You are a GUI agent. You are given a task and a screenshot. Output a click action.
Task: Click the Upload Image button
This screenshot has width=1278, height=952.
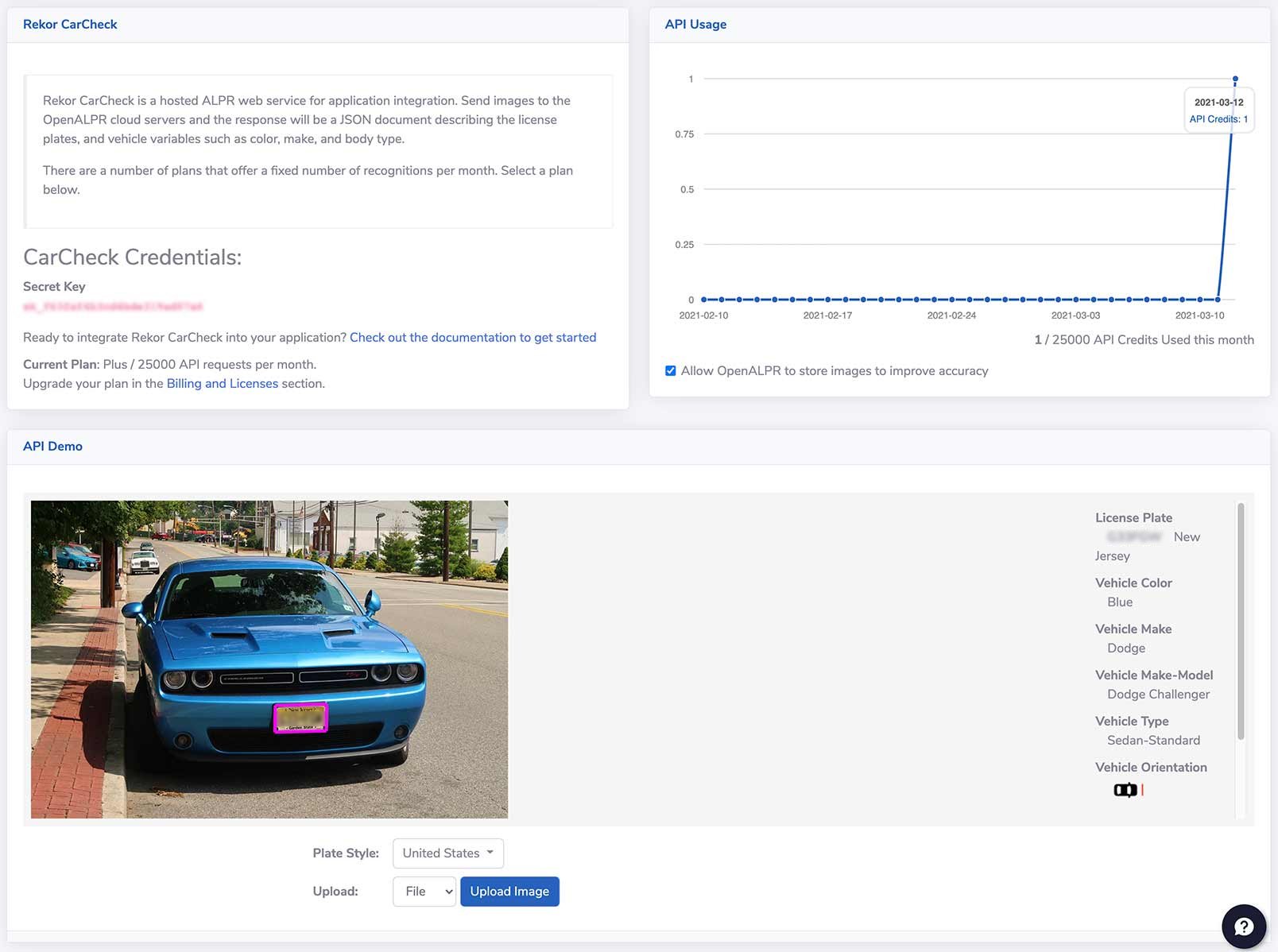(x=509, y=892)
